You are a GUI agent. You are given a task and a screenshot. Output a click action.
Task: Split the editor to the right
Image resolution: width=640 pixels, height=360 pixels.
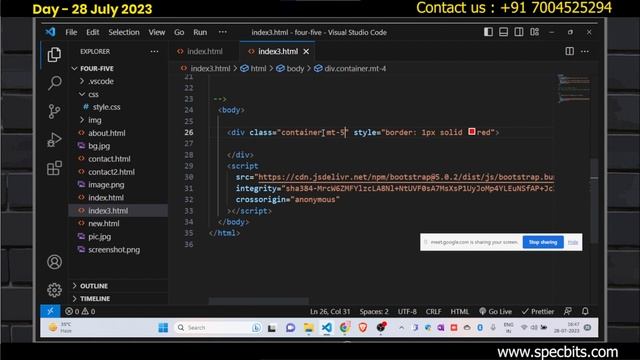(x=569, y=51)
